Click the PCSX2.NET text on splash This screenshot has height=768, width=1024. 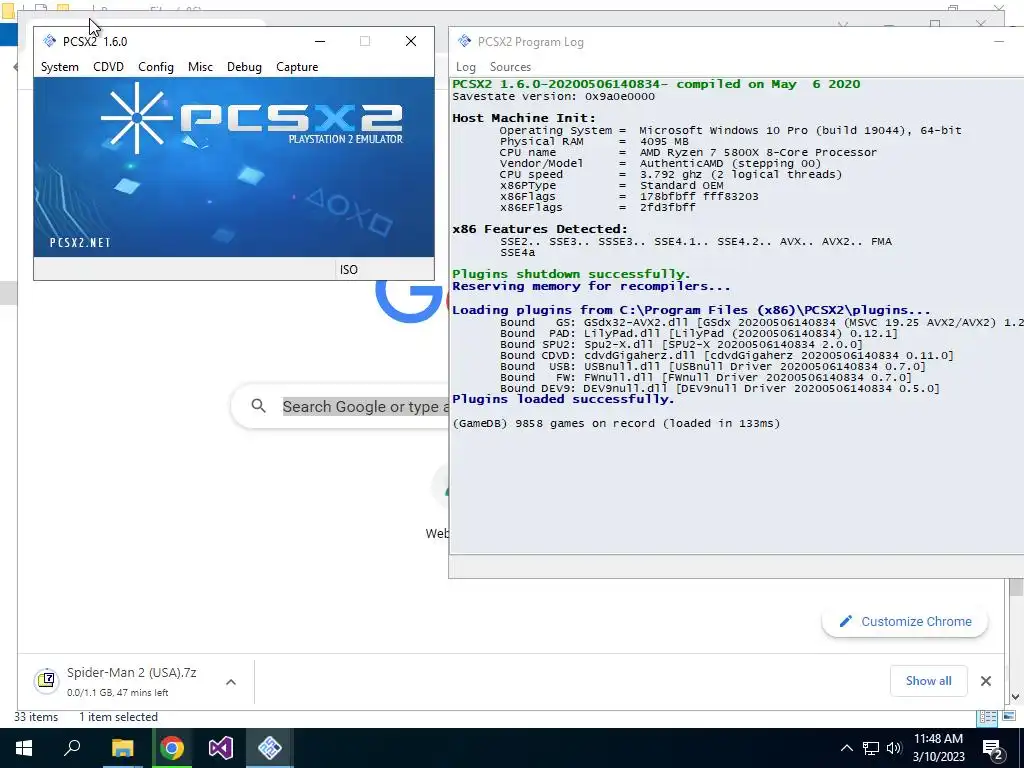coord(80,243)
